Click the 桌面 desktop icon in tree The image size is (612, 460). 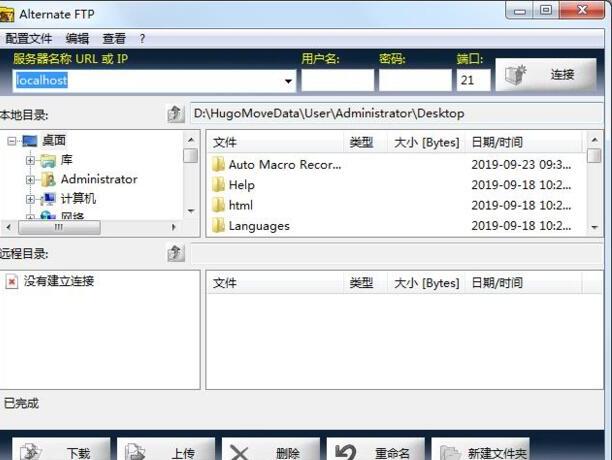[30, 141]
